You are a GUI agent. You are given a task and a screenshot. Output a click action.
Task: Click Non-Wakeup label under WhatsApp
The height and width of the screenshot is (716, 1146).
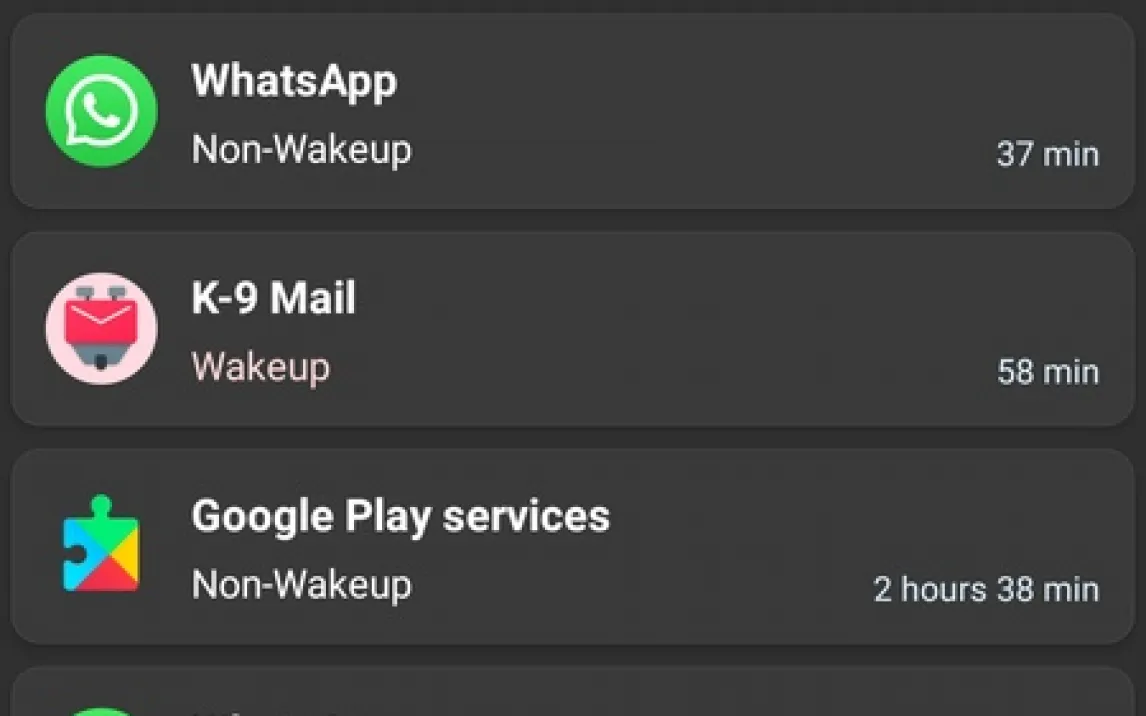point(301,150)
